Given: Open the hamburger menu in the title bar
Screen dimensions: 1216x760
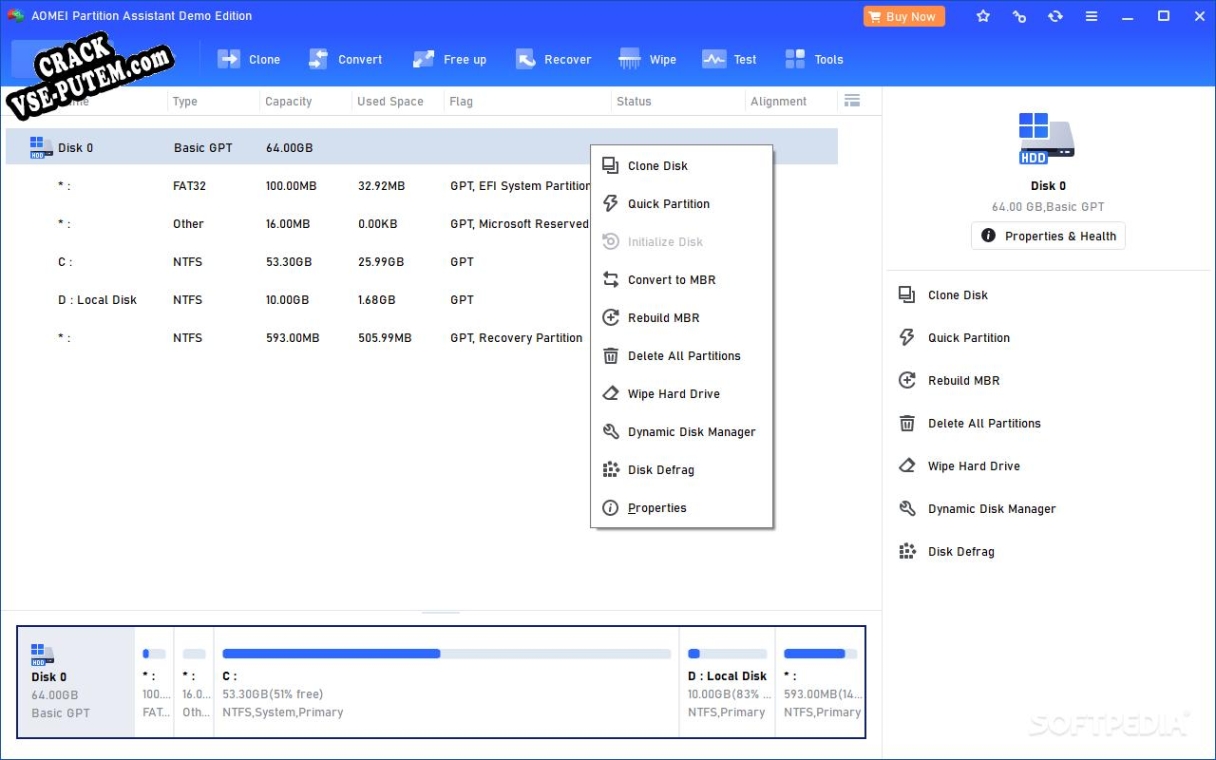Looking at the screenshot, I should click(1091, 16).
